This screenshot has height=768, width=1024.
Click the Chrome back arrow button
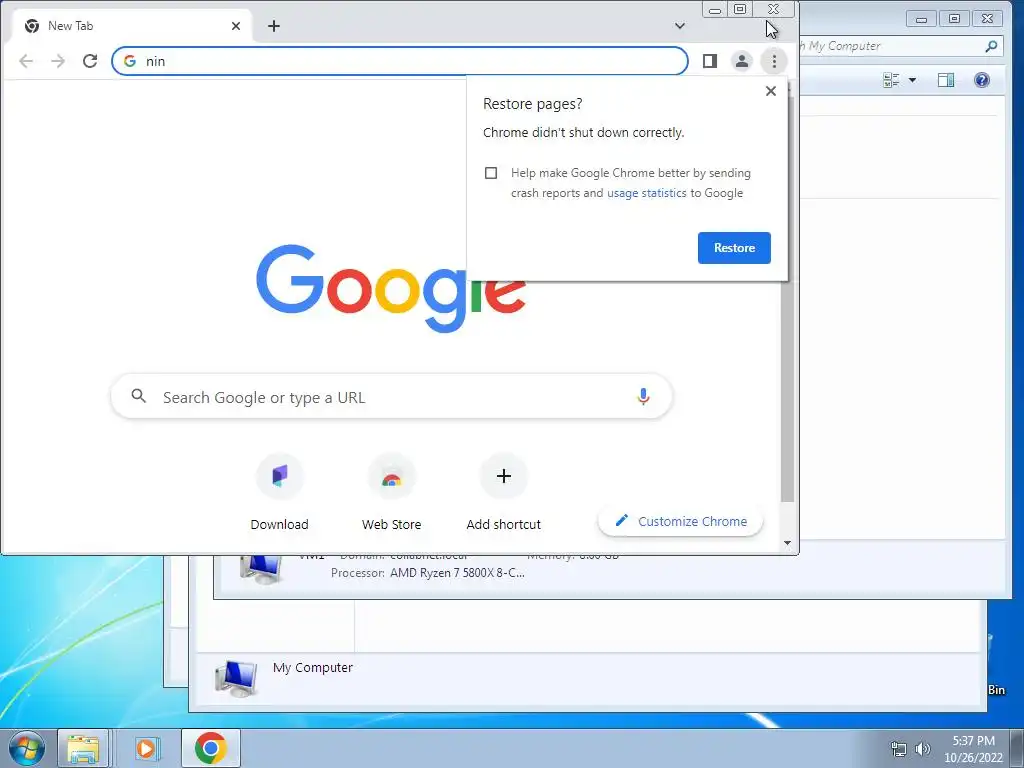[x=26, y=61]
